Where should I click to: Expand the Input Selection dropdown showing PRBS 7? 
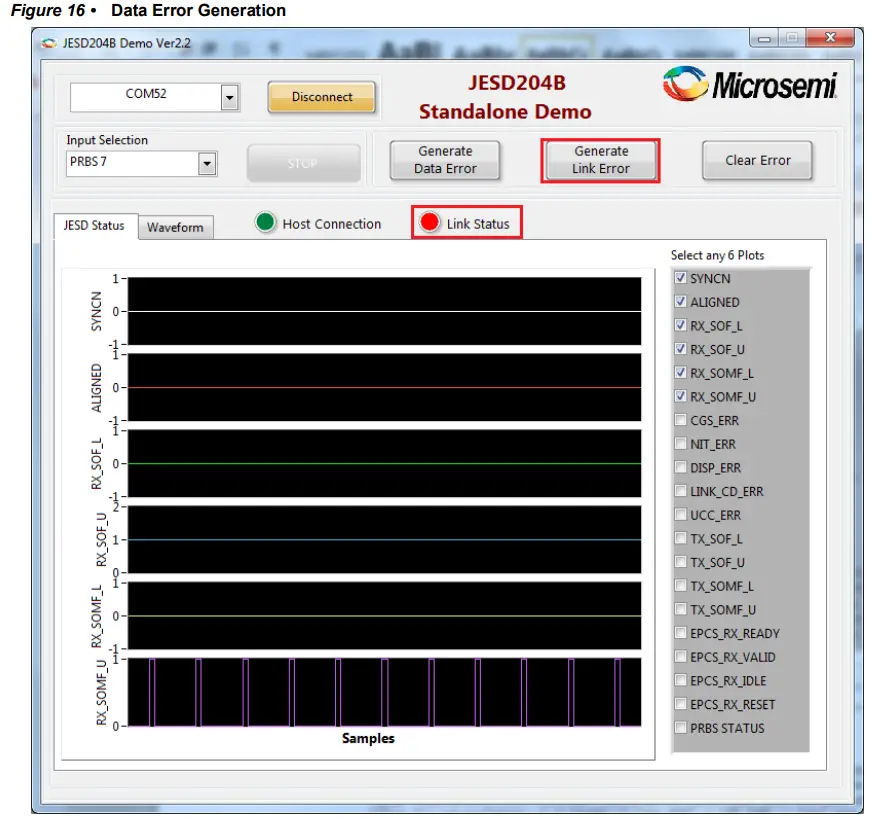click(x=205, y=162)
